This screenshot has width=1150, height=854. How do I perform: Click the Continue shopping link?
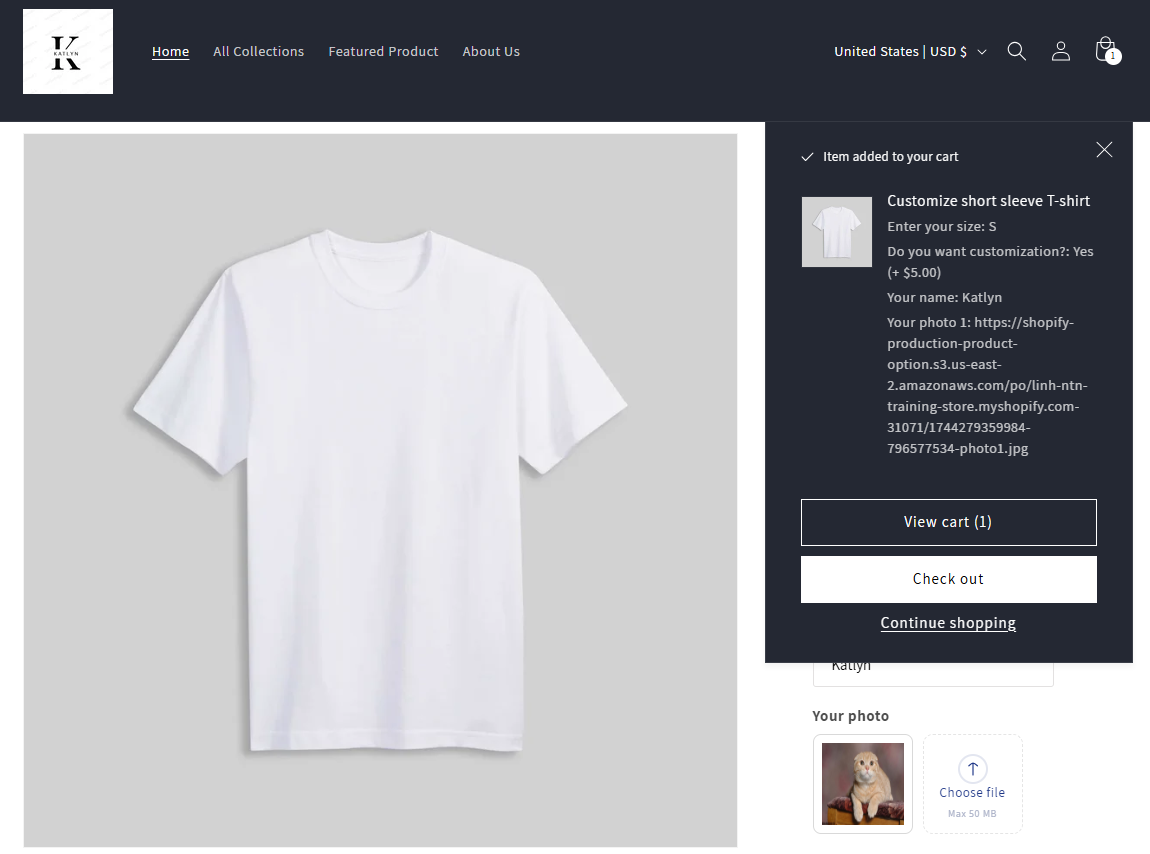tap(948, 623)
